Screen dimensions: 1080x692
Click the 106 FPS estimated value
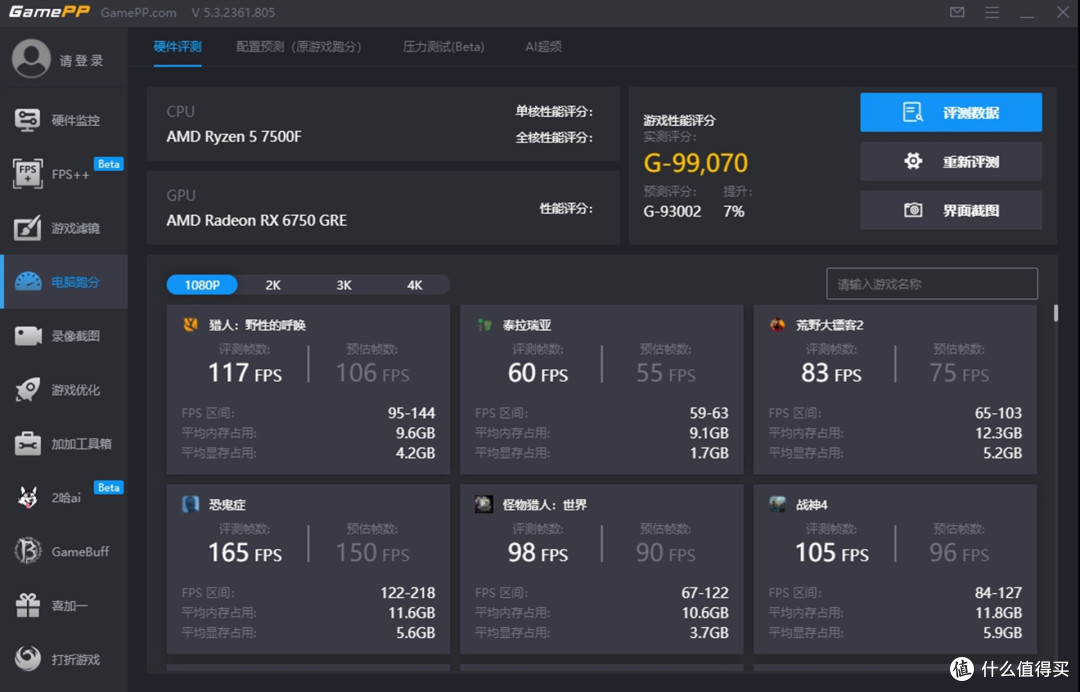[x=372, y=373]
